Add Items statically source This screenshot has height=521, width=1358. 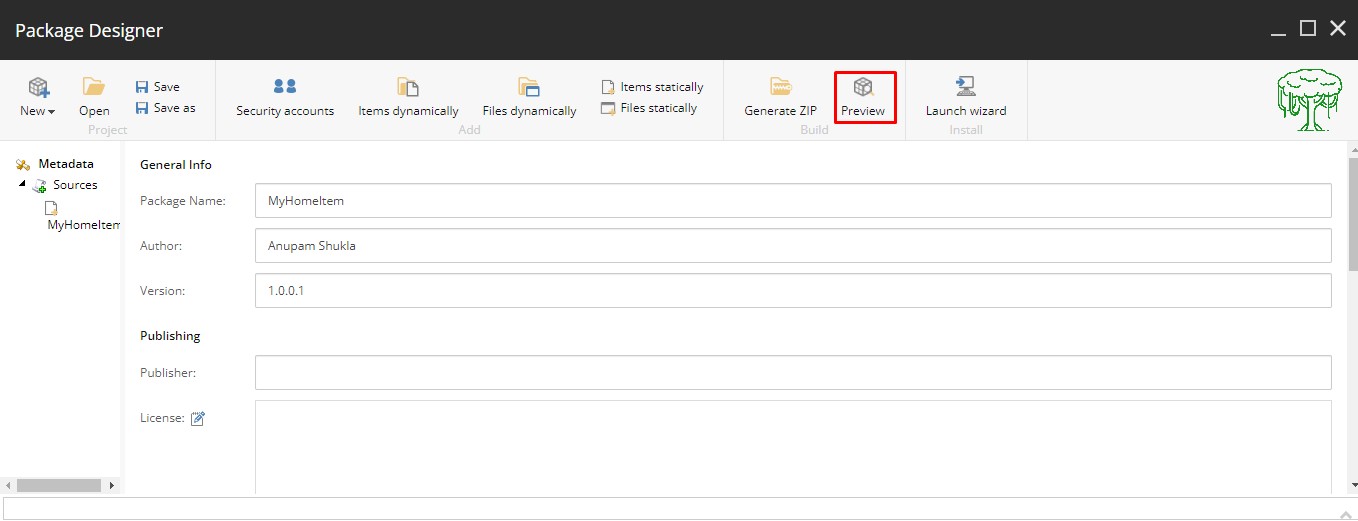(x=652, y=87)
